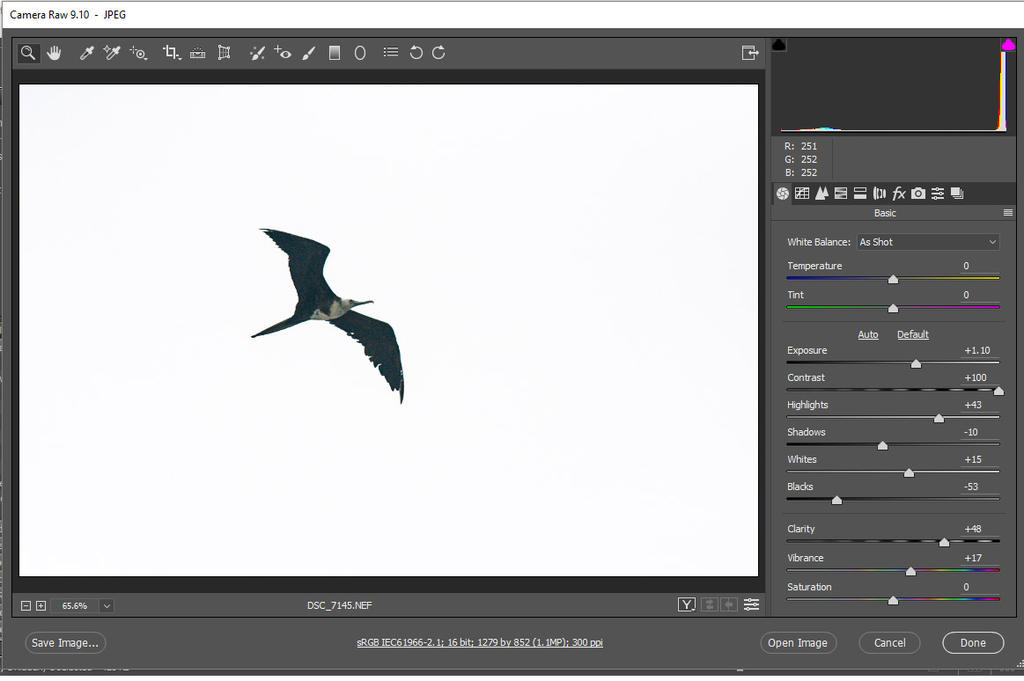Screen dimensions: 1024x681
Task: Toggle shadow clipping warning in histogram
Action: click(780, 45)
